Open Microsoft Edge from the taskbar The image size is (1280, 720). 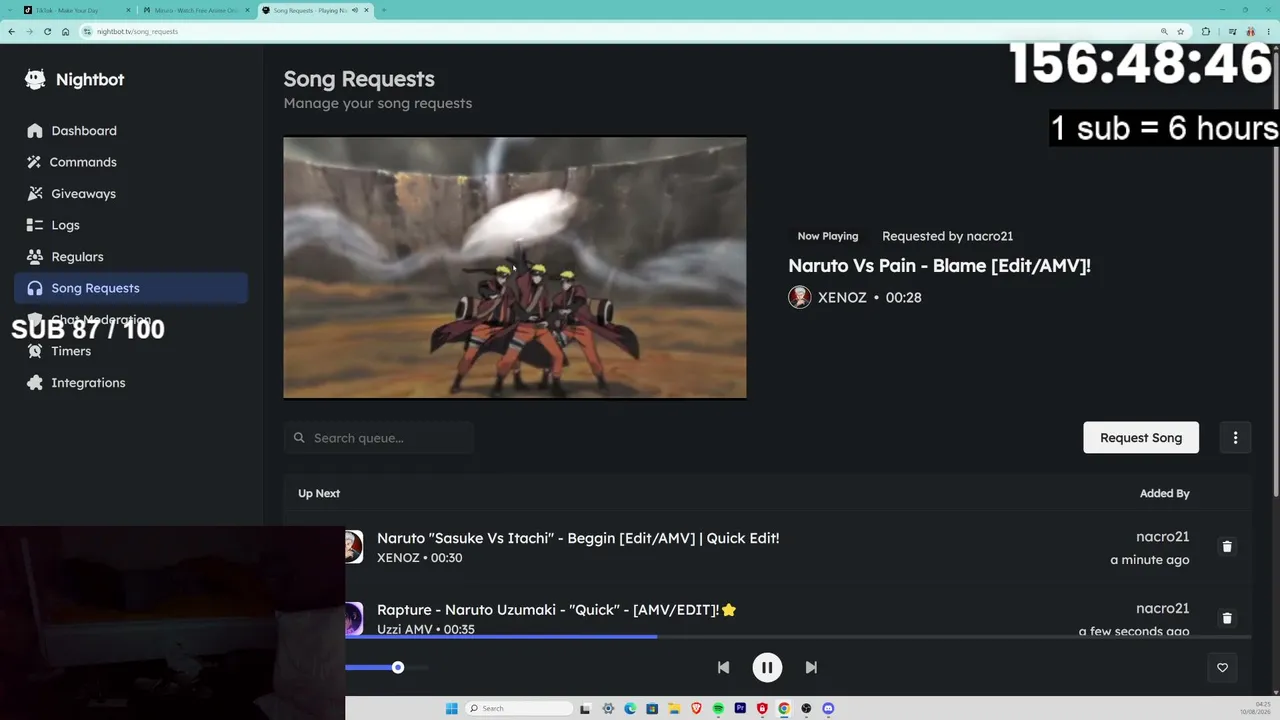(630, 708)
